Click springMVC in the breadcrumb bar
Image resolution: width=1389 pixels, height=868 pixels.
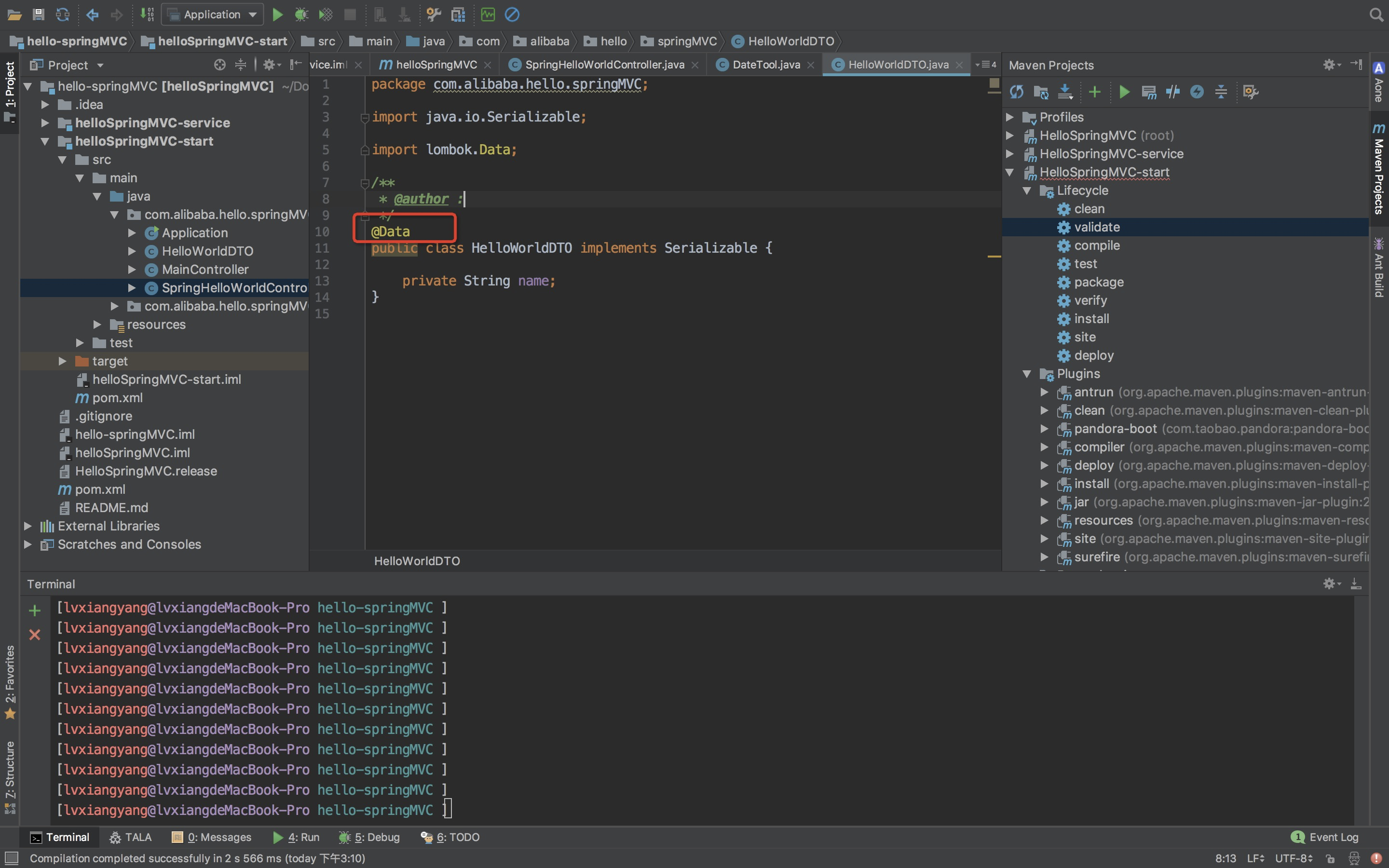679,41
